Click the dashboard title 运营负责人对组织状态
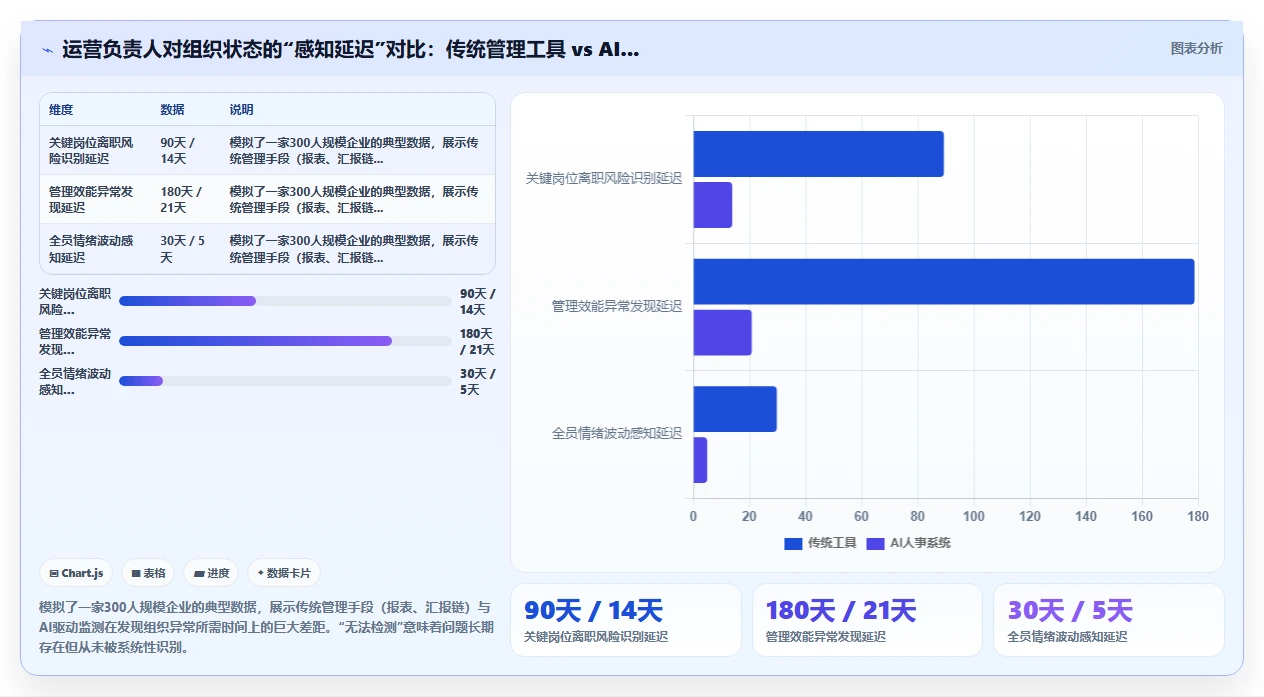The height and width of the screenshot is (697, 1264). pos(350,49)
